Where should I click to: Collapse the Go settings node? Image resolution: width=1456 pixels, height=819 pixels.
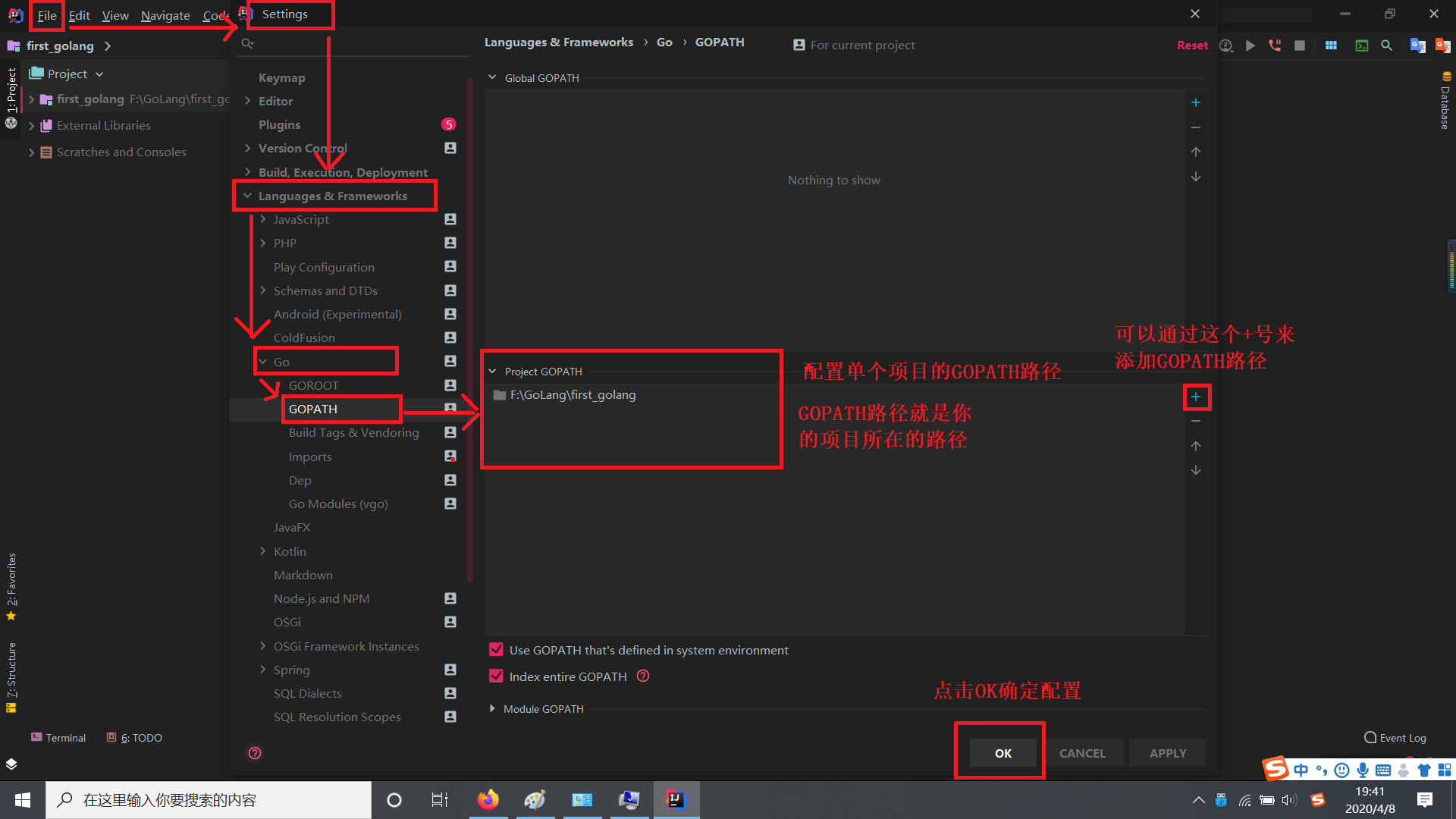point(263,362)
